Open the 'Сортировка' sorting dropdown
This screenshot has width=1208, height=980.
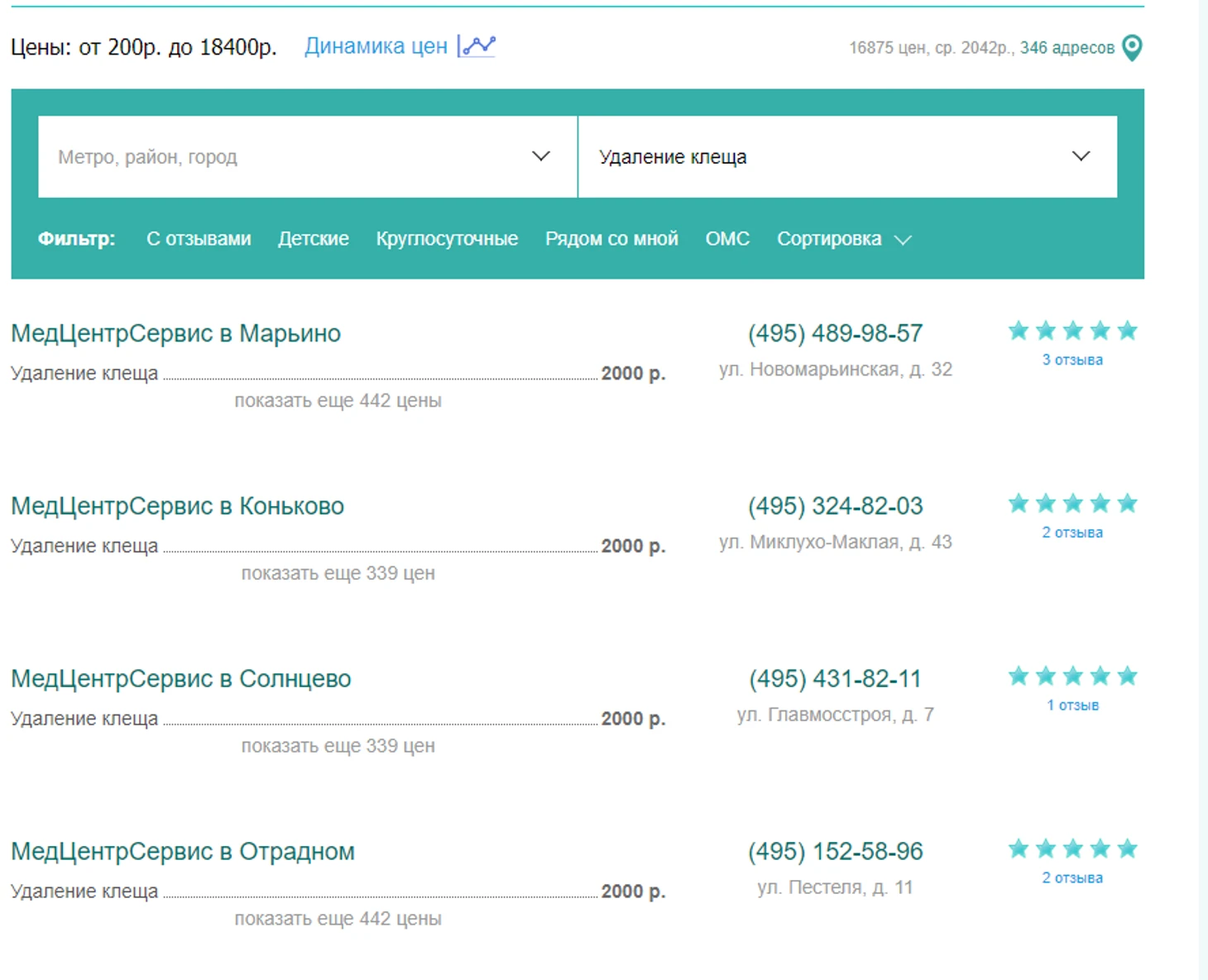(843, 239)
